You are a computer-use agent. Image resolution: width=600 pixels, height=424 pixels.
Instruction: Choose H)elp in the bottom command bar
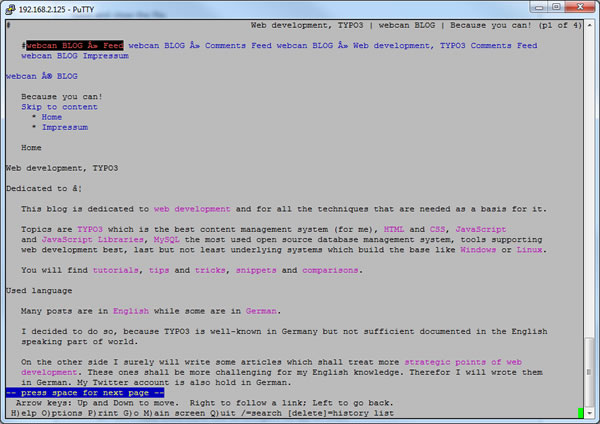[x=24, y=413]
